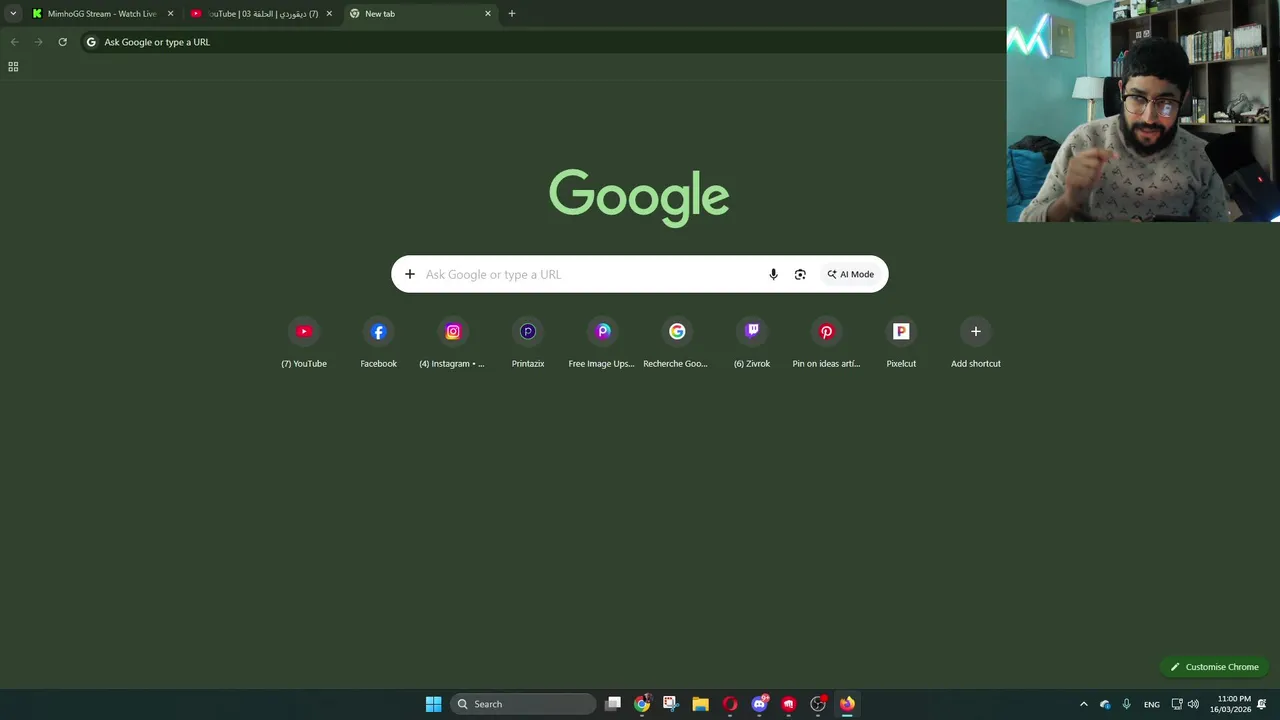
Task: Launch Snipping Tool from the taskbar
Action: (670, 704)
